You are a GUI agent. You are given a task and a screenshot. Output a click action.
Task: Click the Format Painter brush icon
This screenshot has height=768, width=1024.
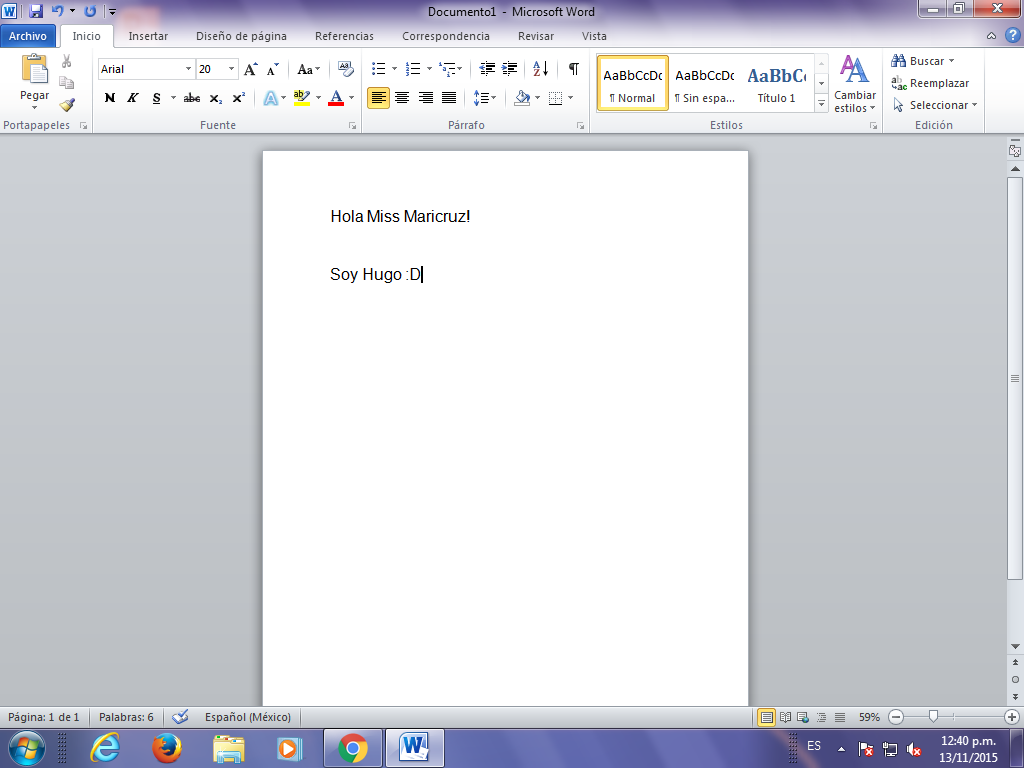coord(67,104)
